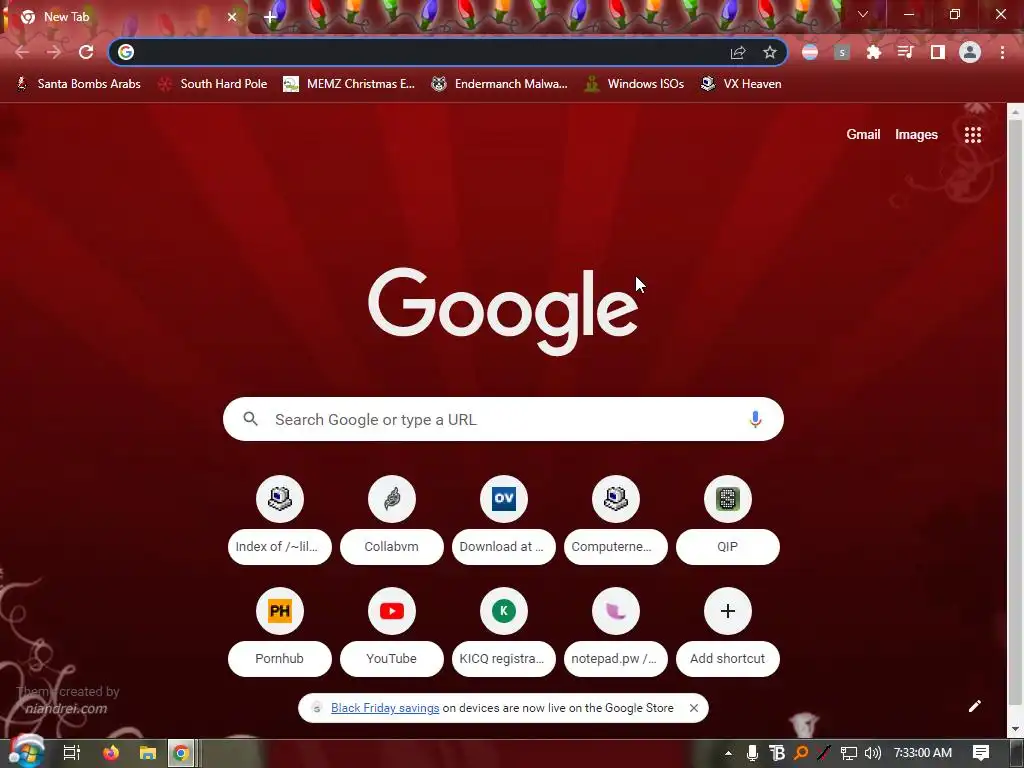The height and width of the screenshot is (768, 1024).
Task: Open the Black Friday savings link
Action: pos(385,708)
